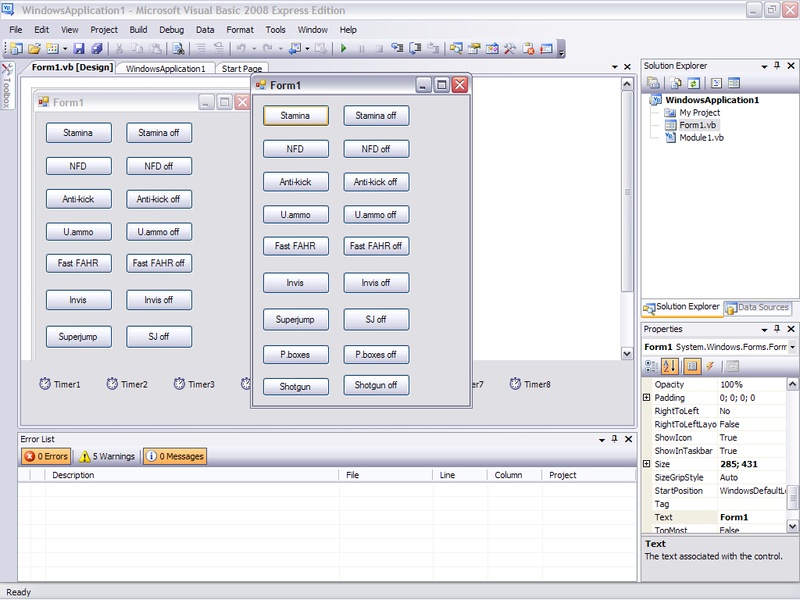Click the Step Over debug icon
Image resolution: width=800 pixels, height=600 pixels.
415,48
